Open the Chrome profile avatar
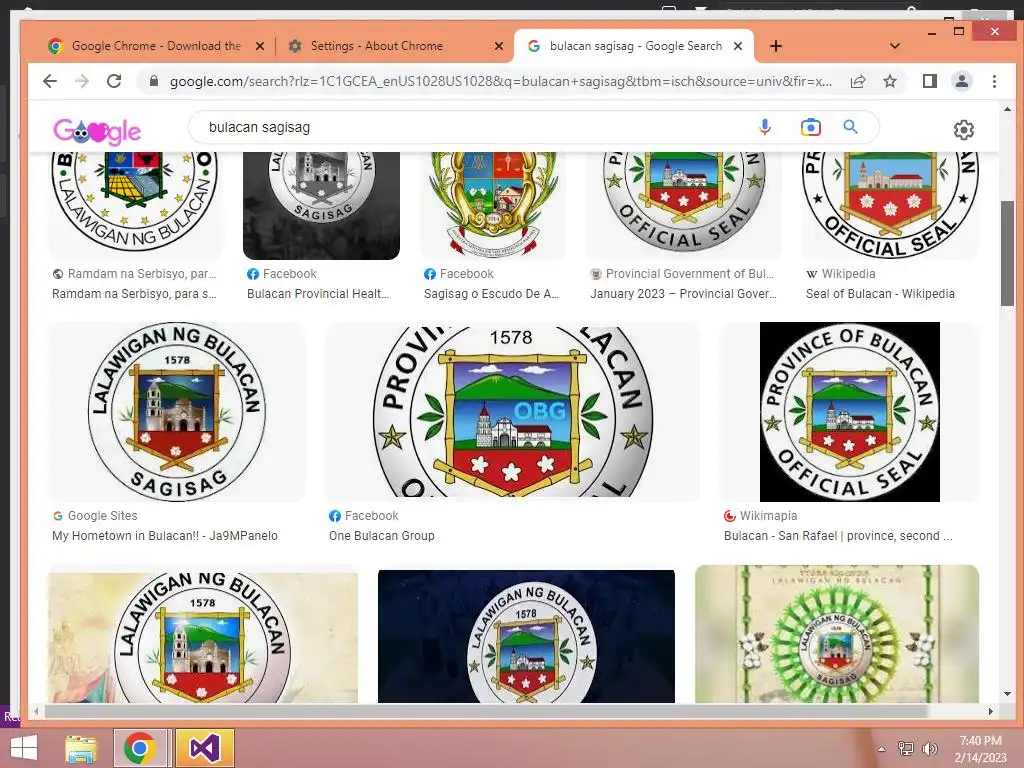 click(961, 81)
